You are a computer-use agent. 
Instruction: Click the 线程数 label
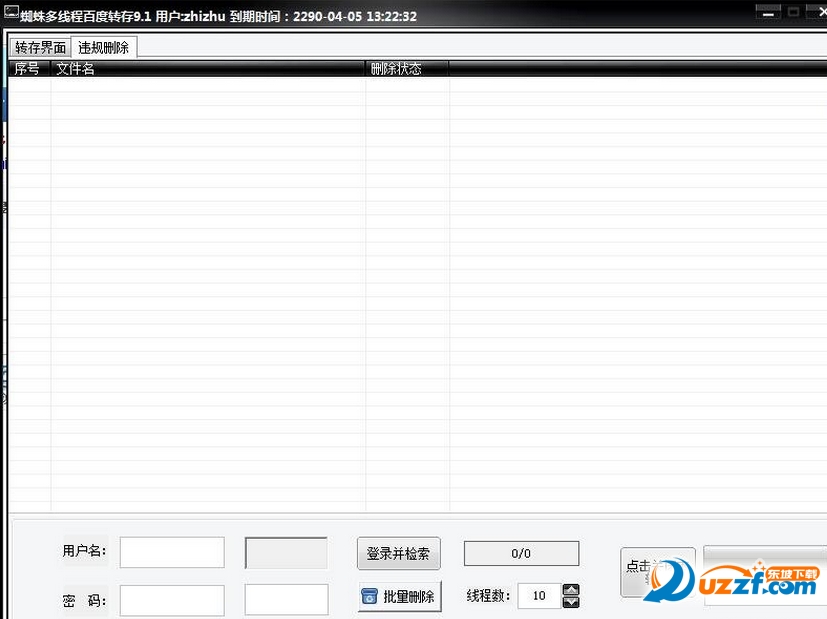pyautogui.click(x=488, y=596)
